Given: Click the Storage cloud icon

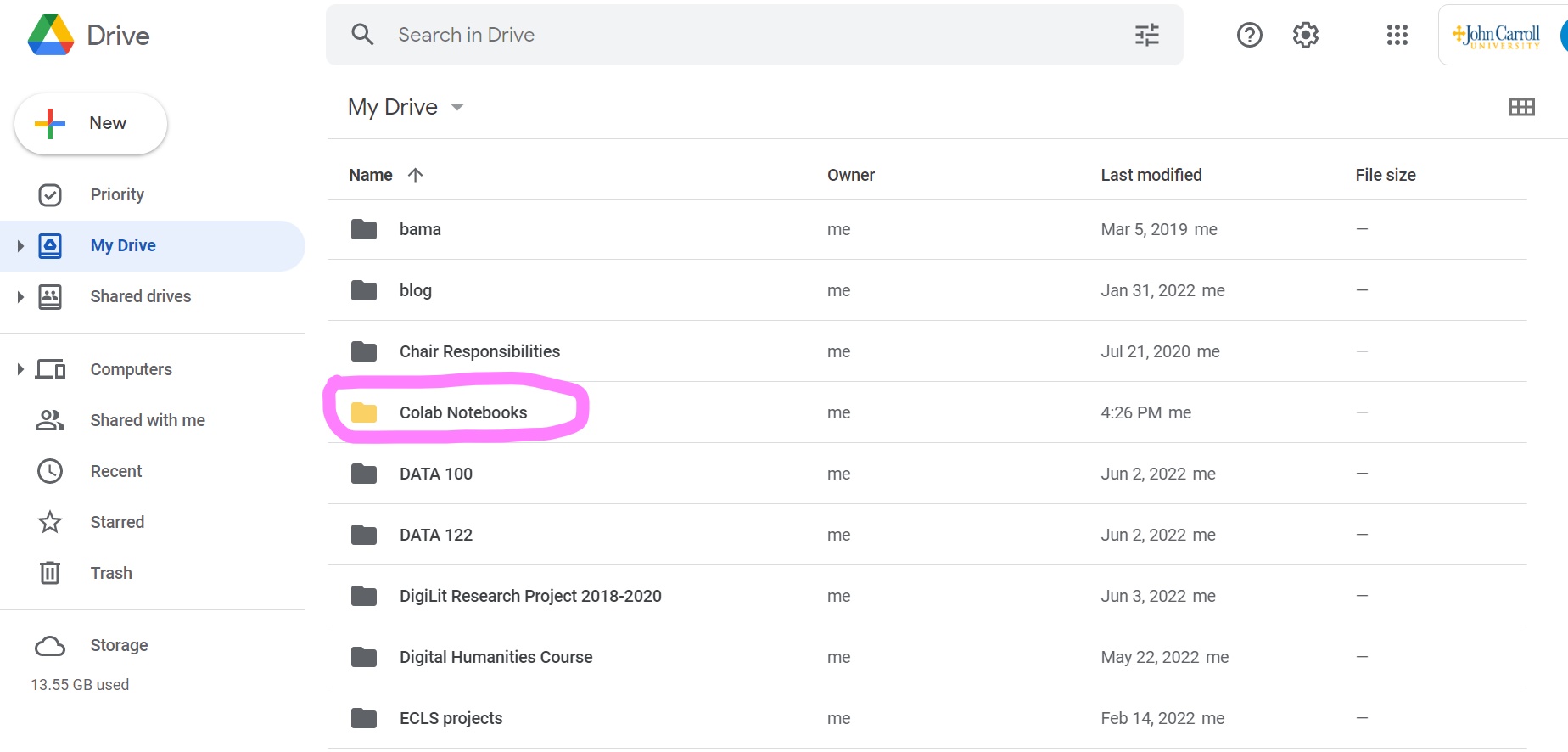Looking at the screenshot, I should (50, 646).
